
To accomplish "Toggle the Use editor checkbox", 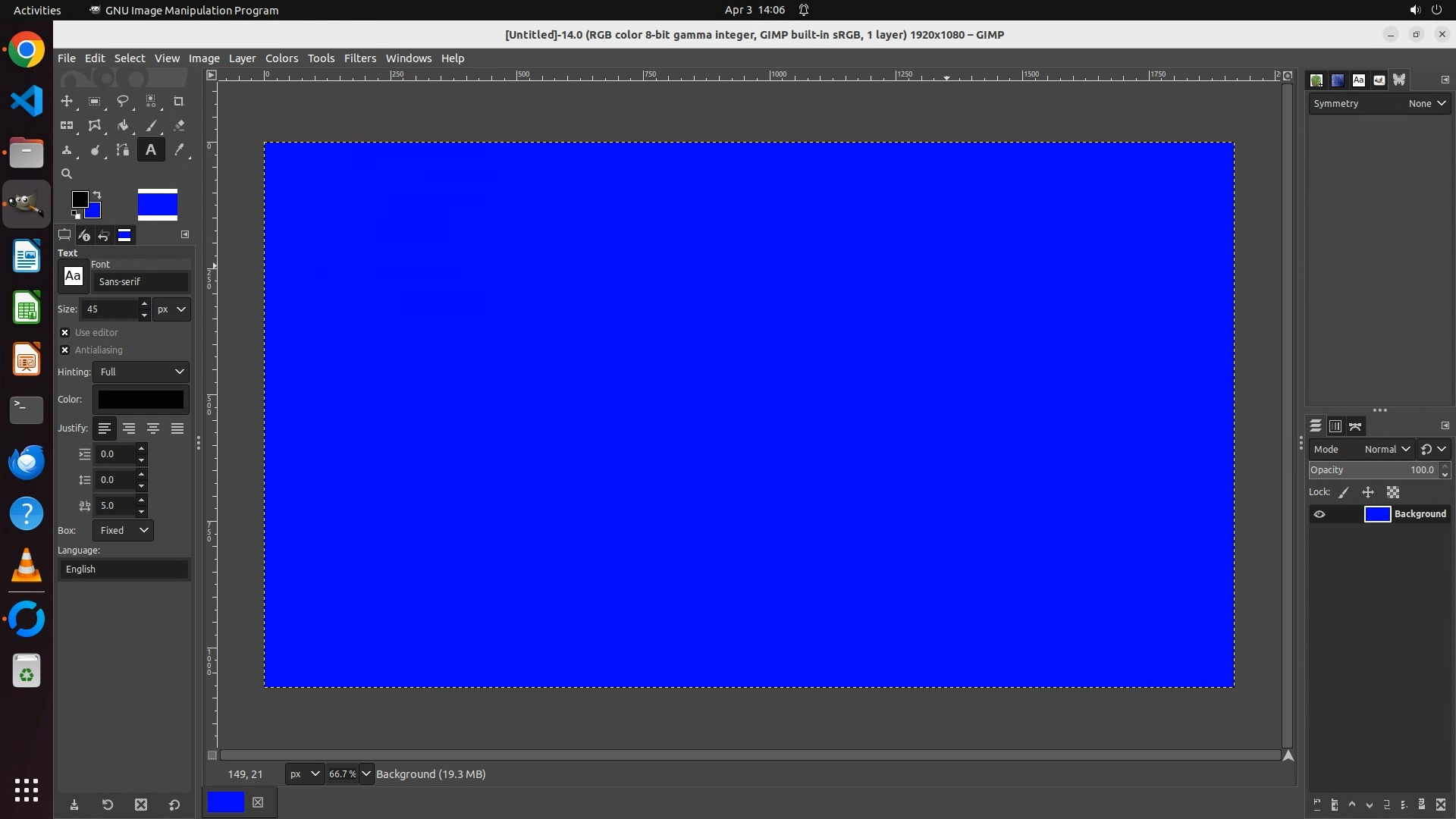I will pos(65,332).
